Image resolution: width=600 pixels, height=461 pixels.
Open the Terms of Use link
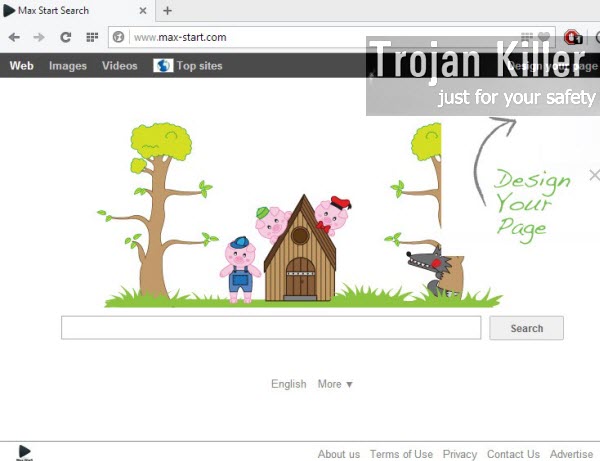click(401, 454)
